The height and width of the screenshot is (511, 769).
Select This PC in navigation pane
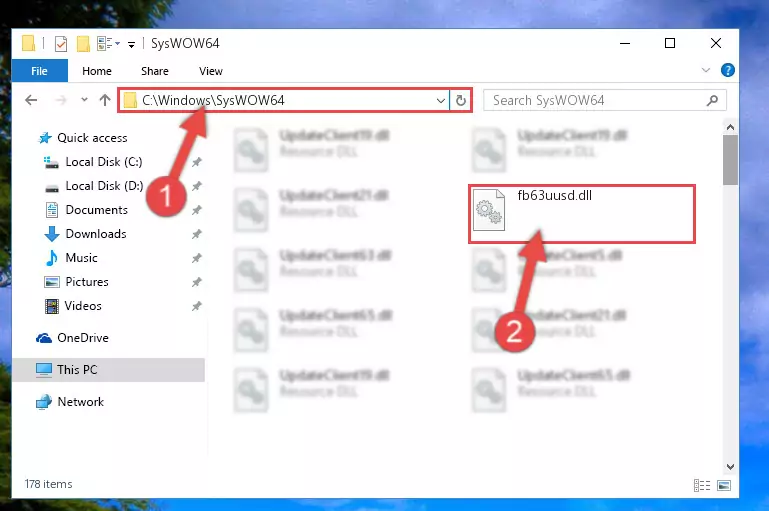point(108,370)
